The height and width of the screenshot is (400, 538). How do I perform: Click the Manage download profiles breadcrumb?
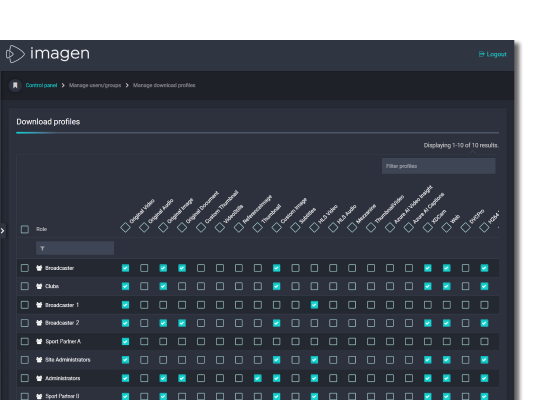coord(164,85)
